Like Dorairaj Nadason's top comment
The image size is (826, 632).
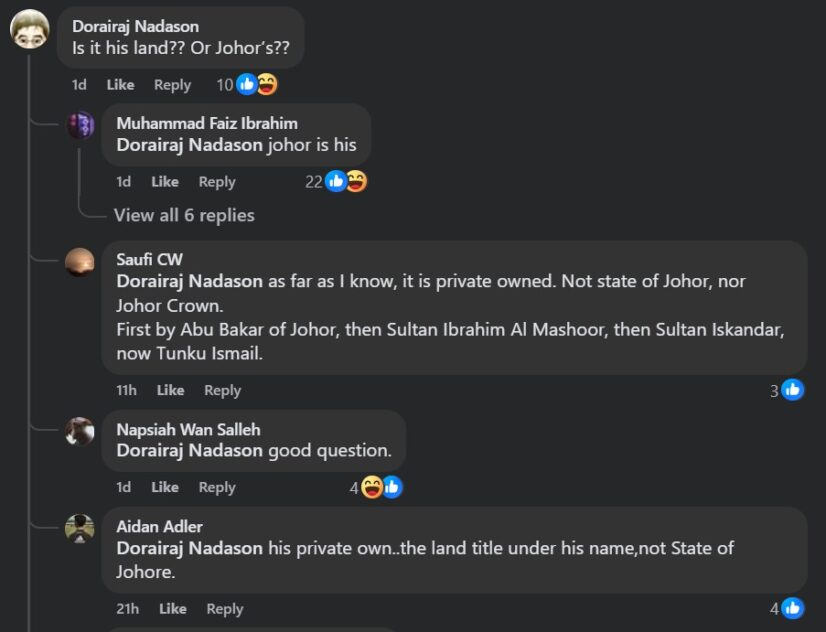point(120,85)
